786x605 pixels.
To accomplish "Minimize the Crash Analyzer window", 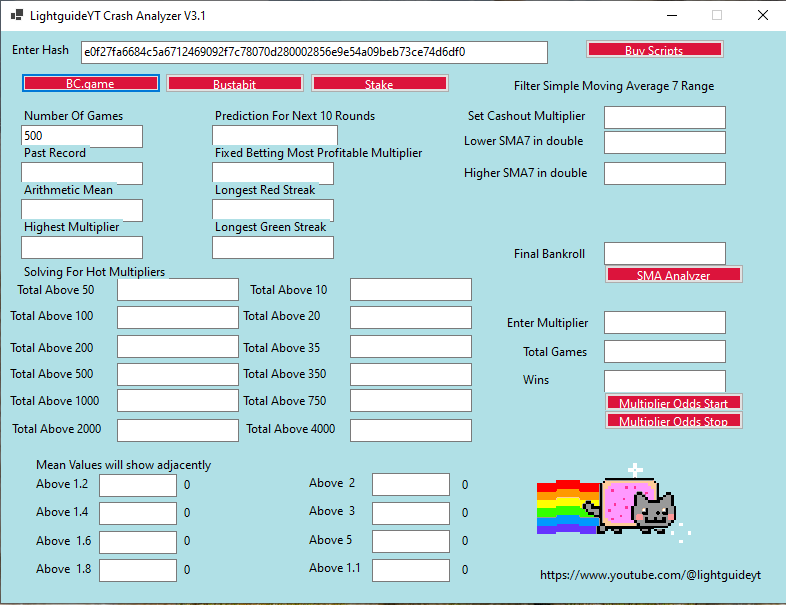I will [x=670, y=16].
